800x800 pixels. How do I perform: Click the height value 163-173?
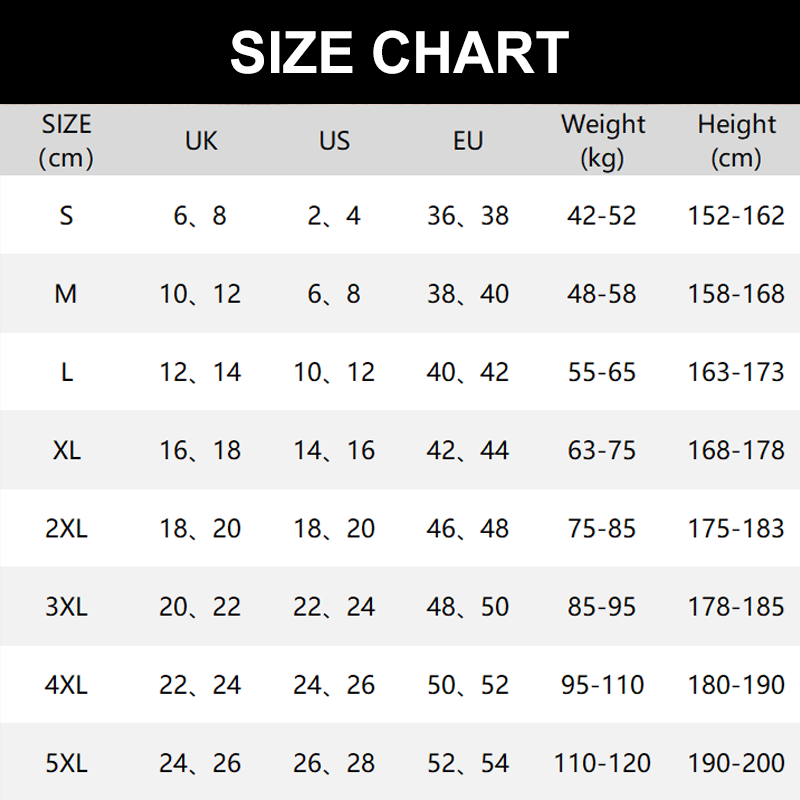point(736,372)
